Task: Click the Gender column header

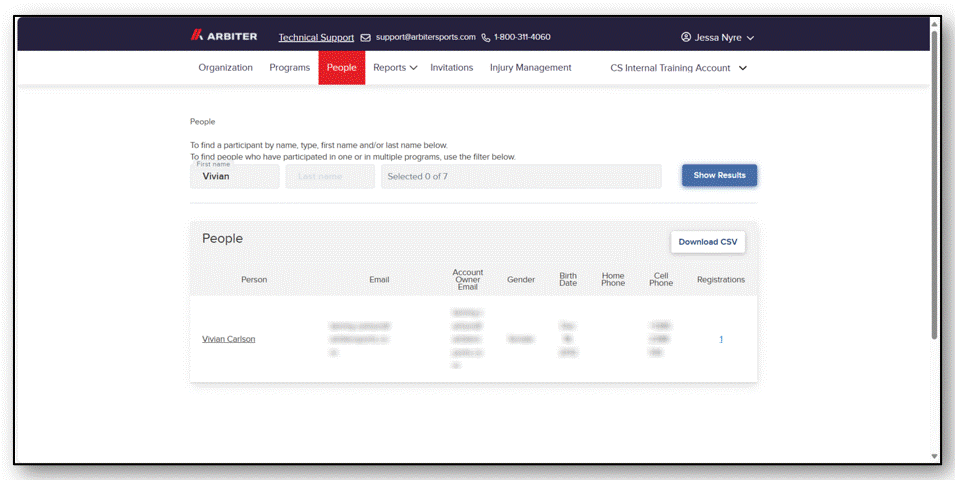Action: [521, 280]
